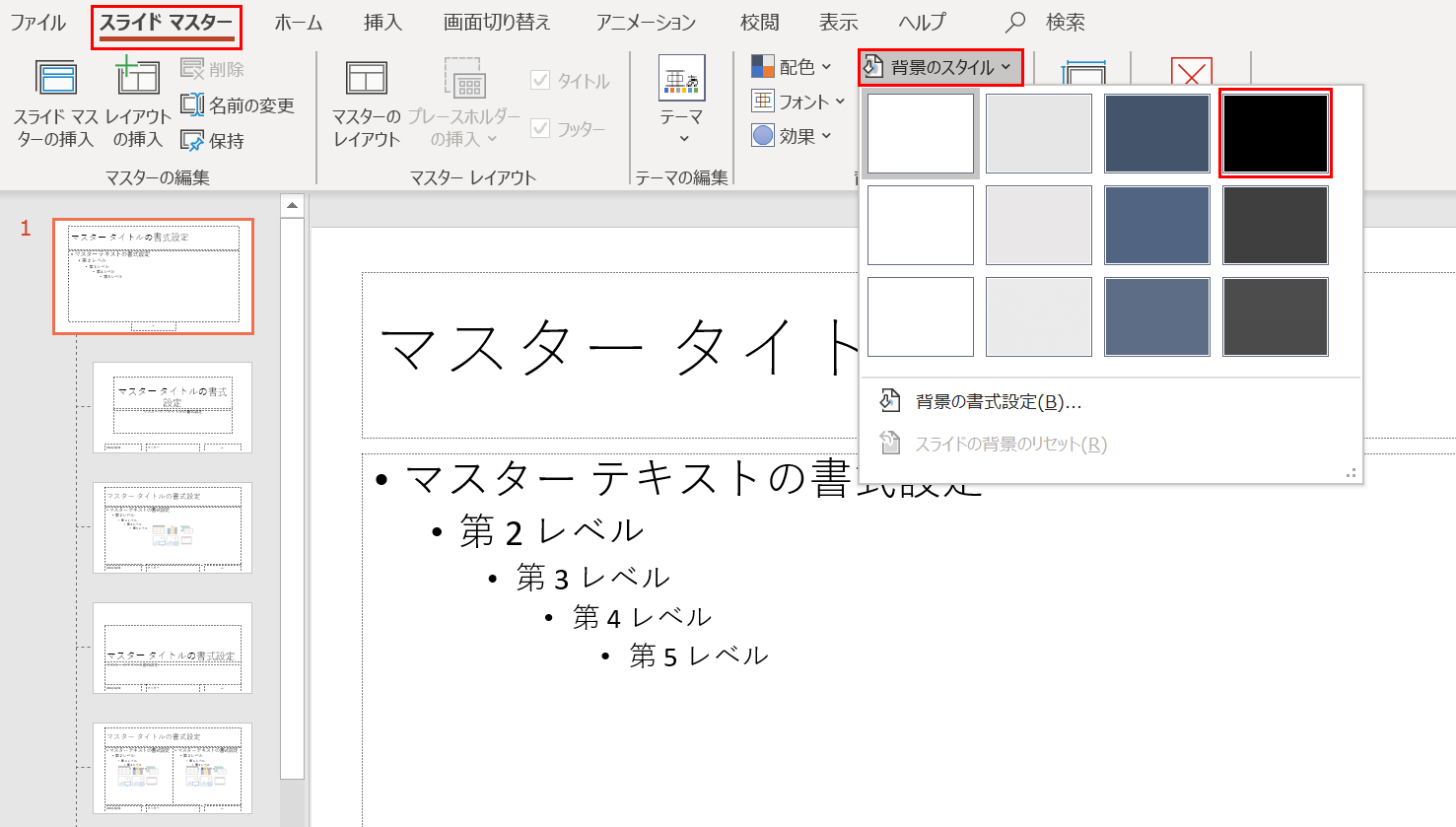
Task: Click the gallery resize grip handle
Action: [1352, 474]
